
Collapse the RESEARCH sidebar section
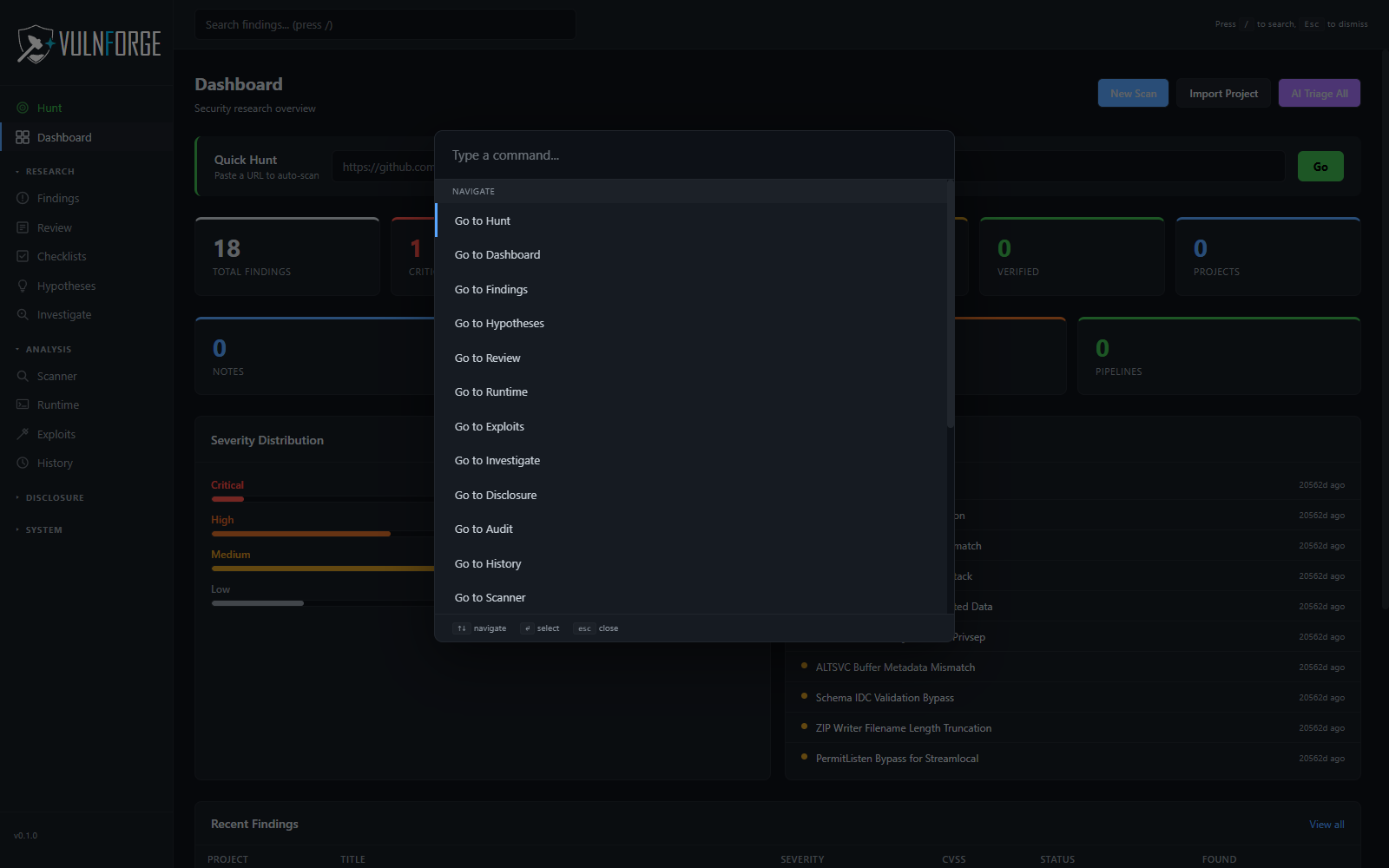pos(45,171)
